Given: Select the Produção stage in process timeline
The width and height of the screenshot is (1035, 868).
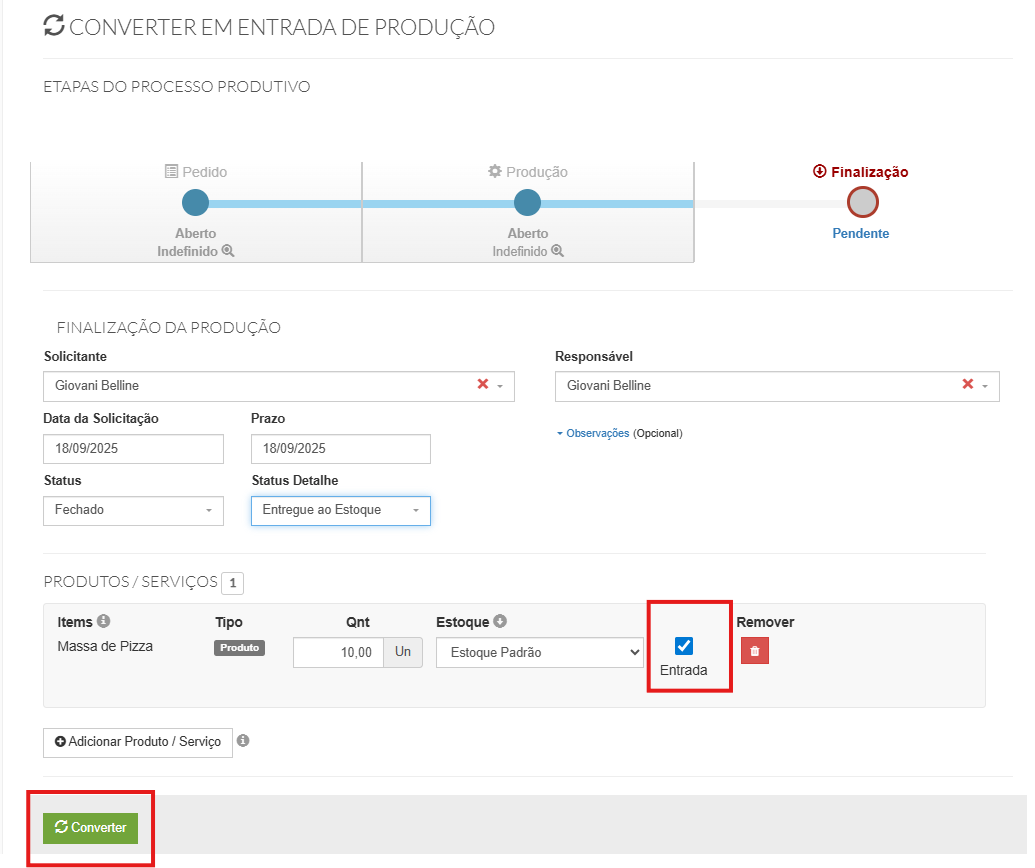Looking at the screenshot, I should coord(527,204).
